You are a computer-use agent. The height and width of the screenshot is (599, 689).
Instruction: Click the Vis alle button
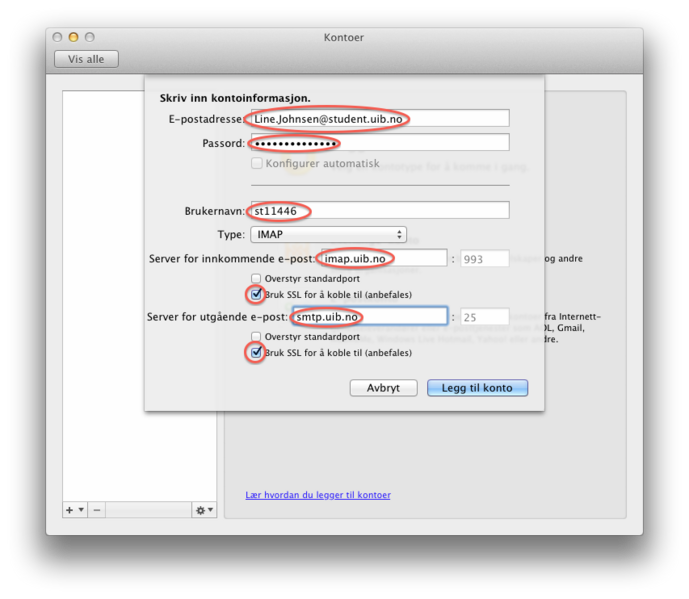pyautogui.click(x=86, y=59)
